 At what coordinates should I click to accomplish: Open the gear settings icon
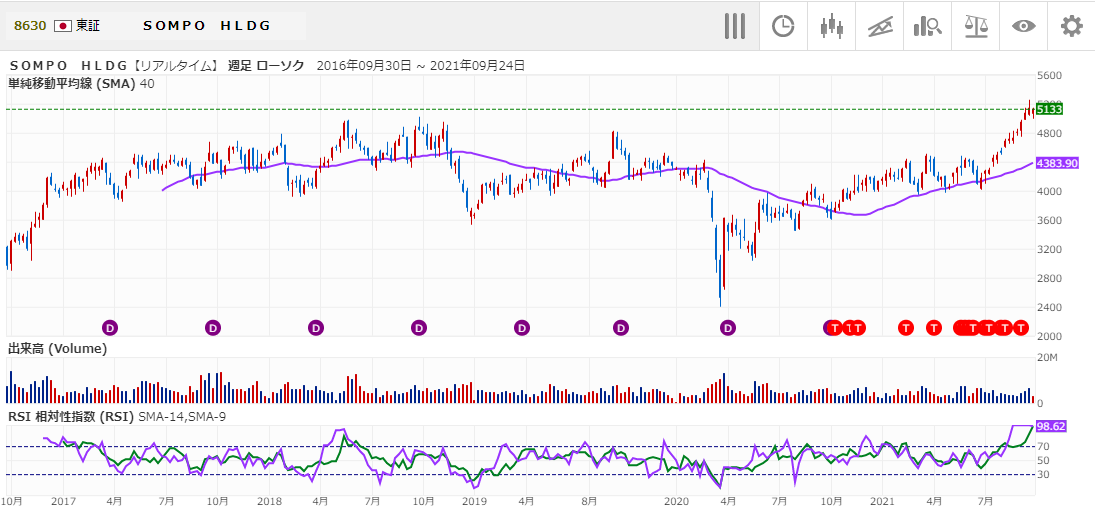[1071, 26]
